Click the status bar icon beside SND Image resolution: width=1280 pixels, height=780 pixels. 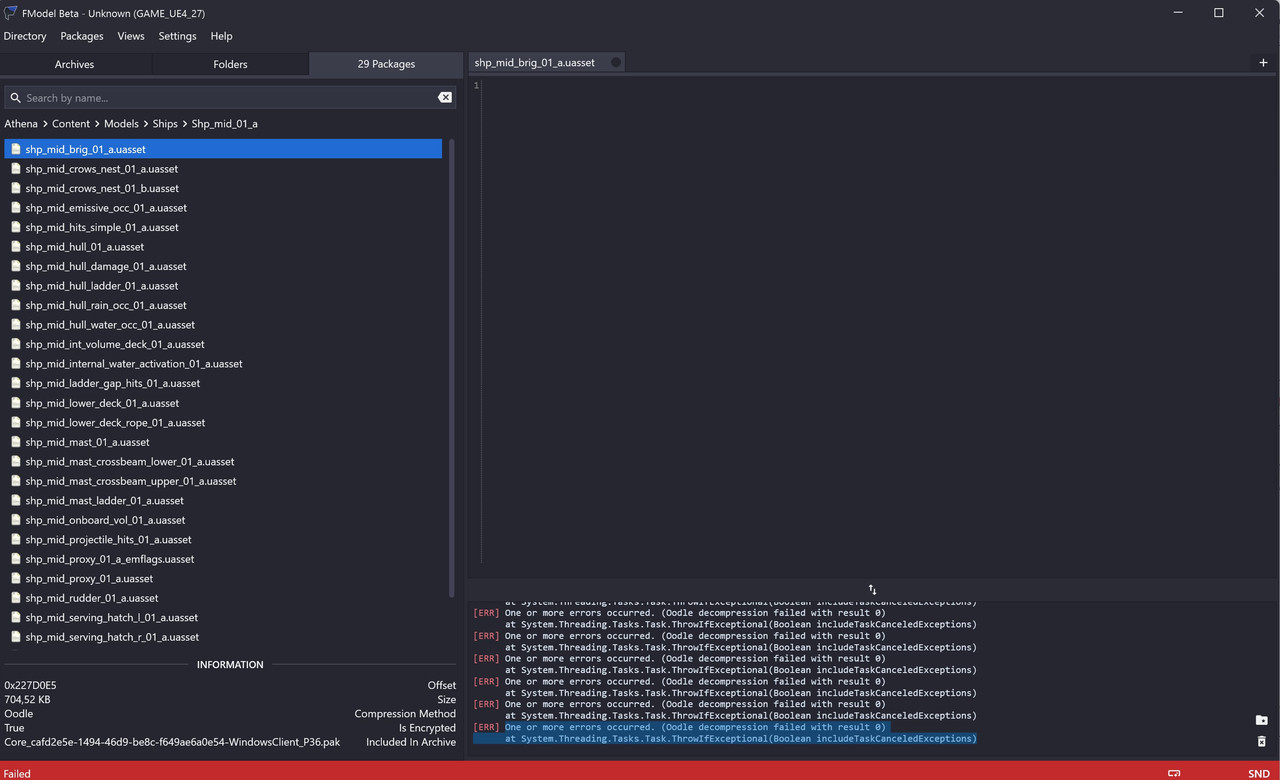tap(1175, 773)
